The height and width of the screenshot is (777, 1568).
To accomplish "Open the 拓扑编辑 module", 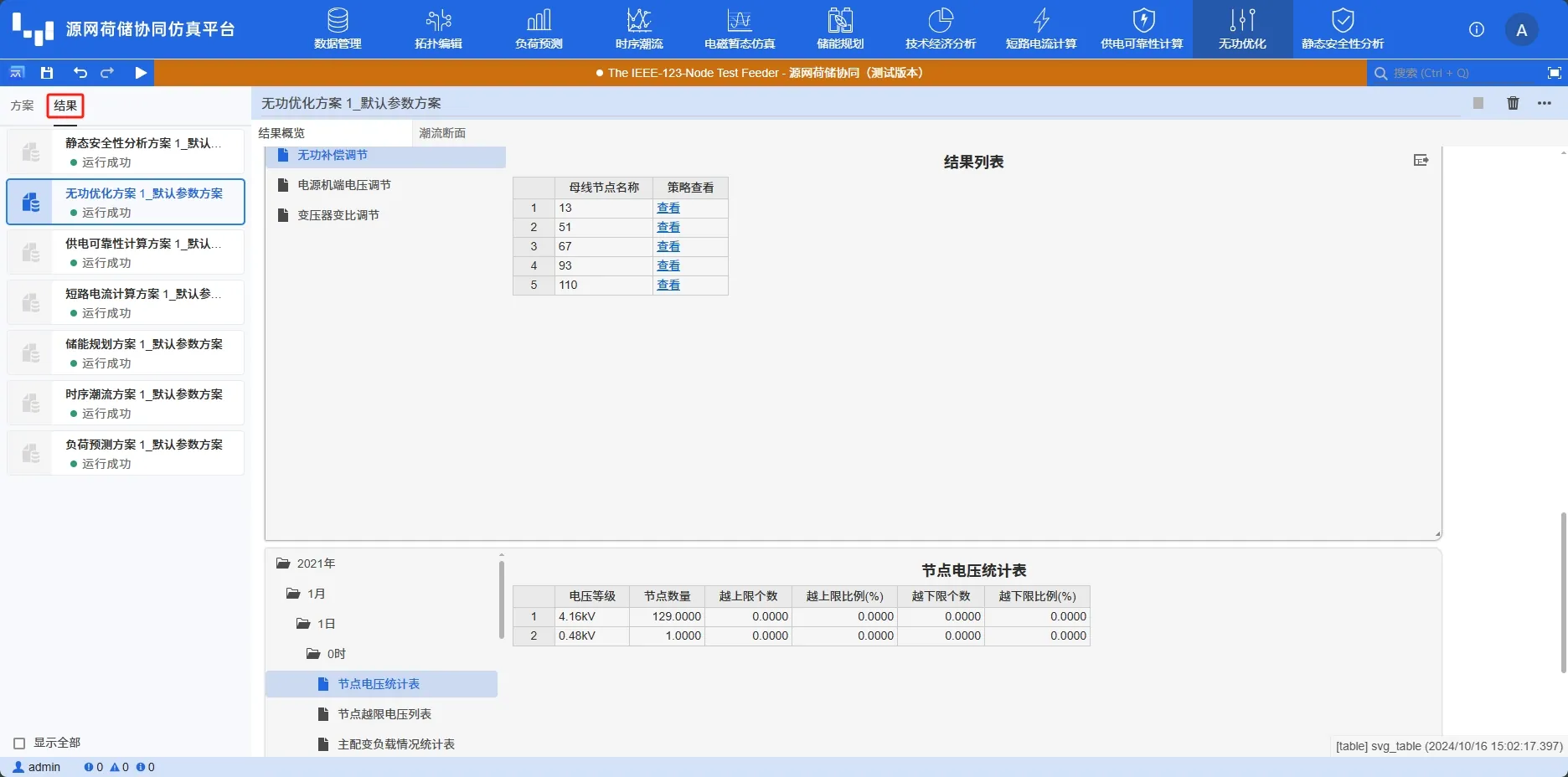I will [x=438, y=29].
